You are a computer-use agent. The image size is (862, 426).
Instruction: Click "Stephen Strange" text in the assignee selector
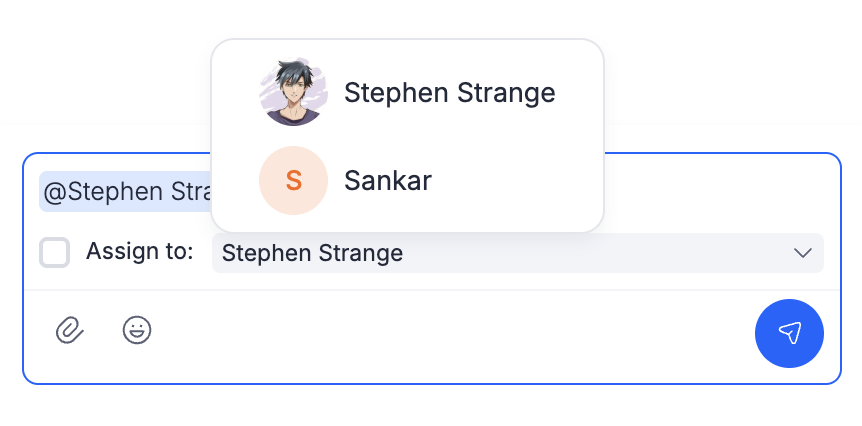pyautogui.click(x=312, y=254)
